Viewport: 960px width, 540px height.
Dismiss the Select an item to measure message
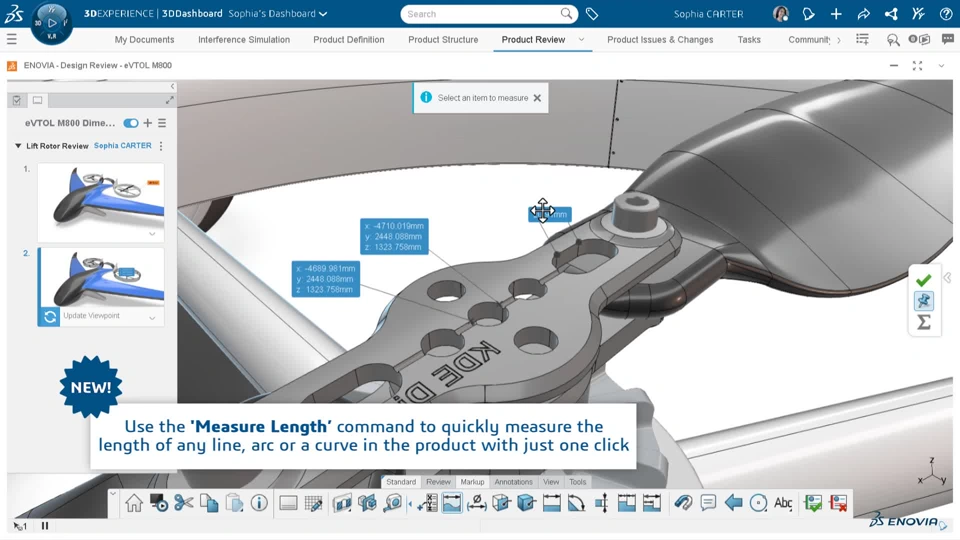pyautogui.click(x=537, y=98)
